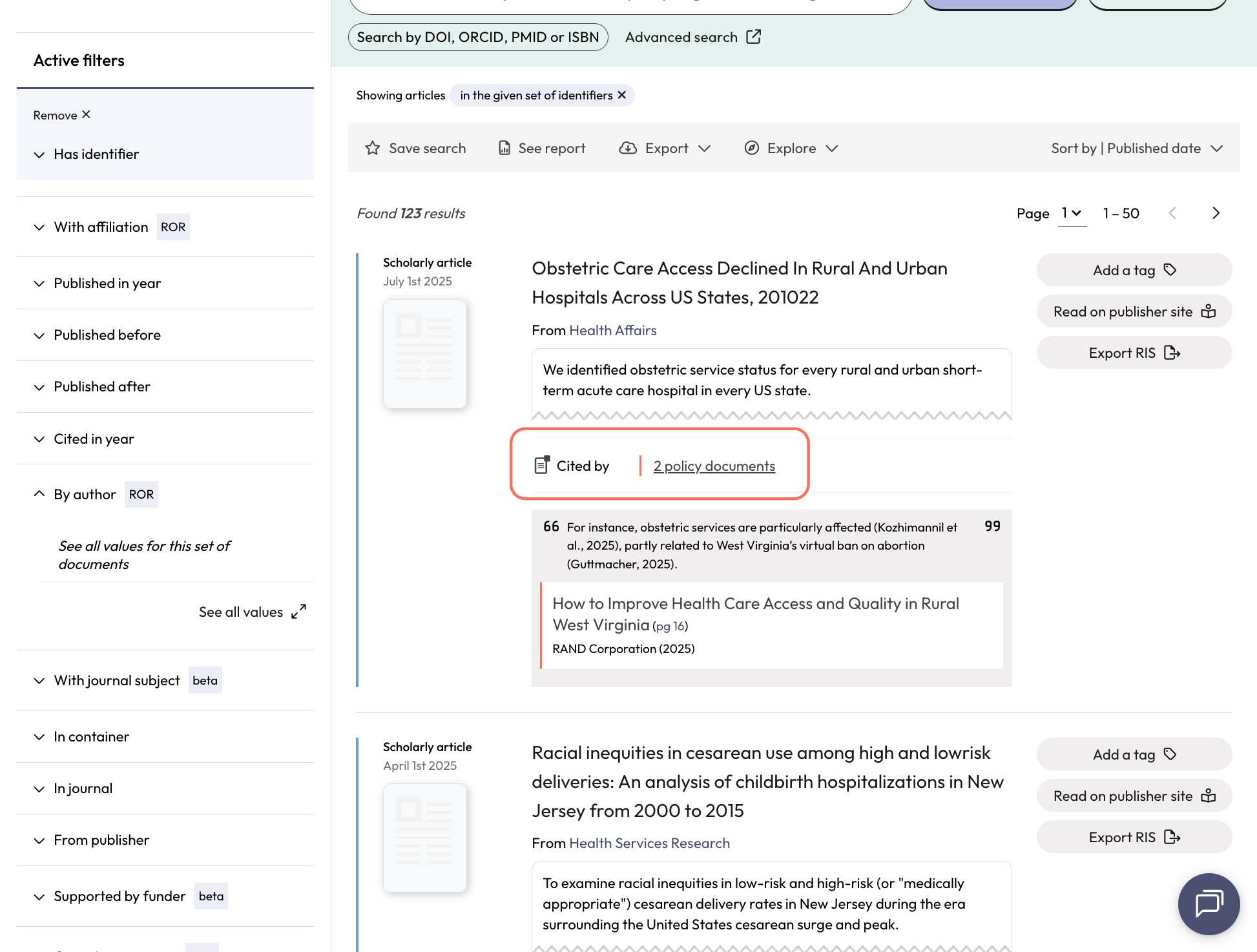Open the Health Services Research journal link
Viewport: 1257px width, 952px height.
pyautogui.click(x=649, y=843)
